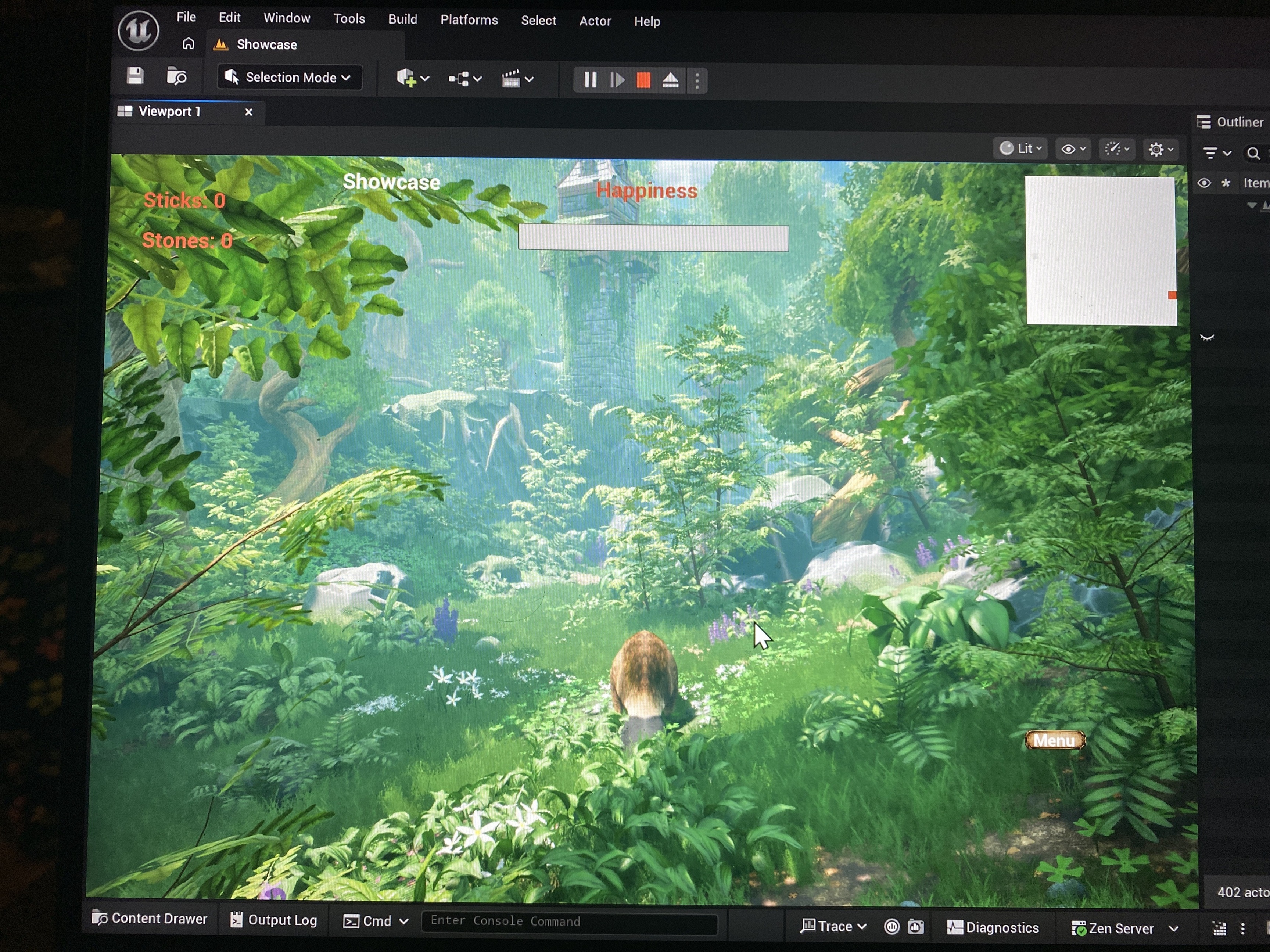This screenshot has height=952, width=1270.
Task: Stop the play session with the red square
Action: [643, 80]
